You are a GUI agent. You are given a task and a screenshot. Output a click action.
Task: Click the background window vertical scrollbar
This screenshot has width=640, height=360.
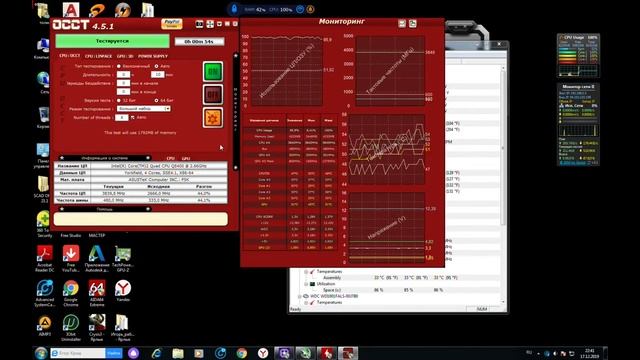[x=503, y=185]
